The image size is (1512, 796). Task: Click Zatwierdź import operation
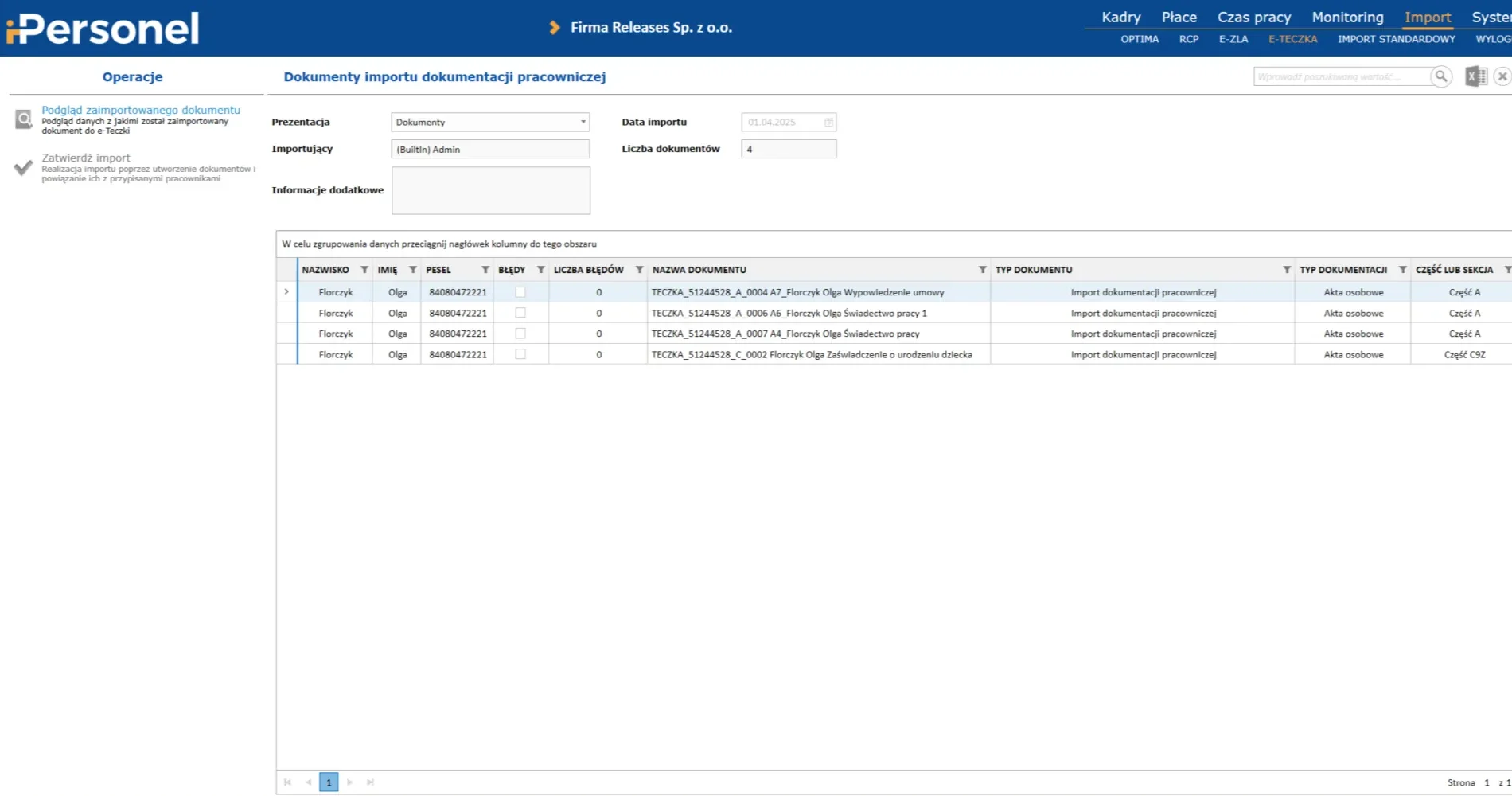click(86, 158)
